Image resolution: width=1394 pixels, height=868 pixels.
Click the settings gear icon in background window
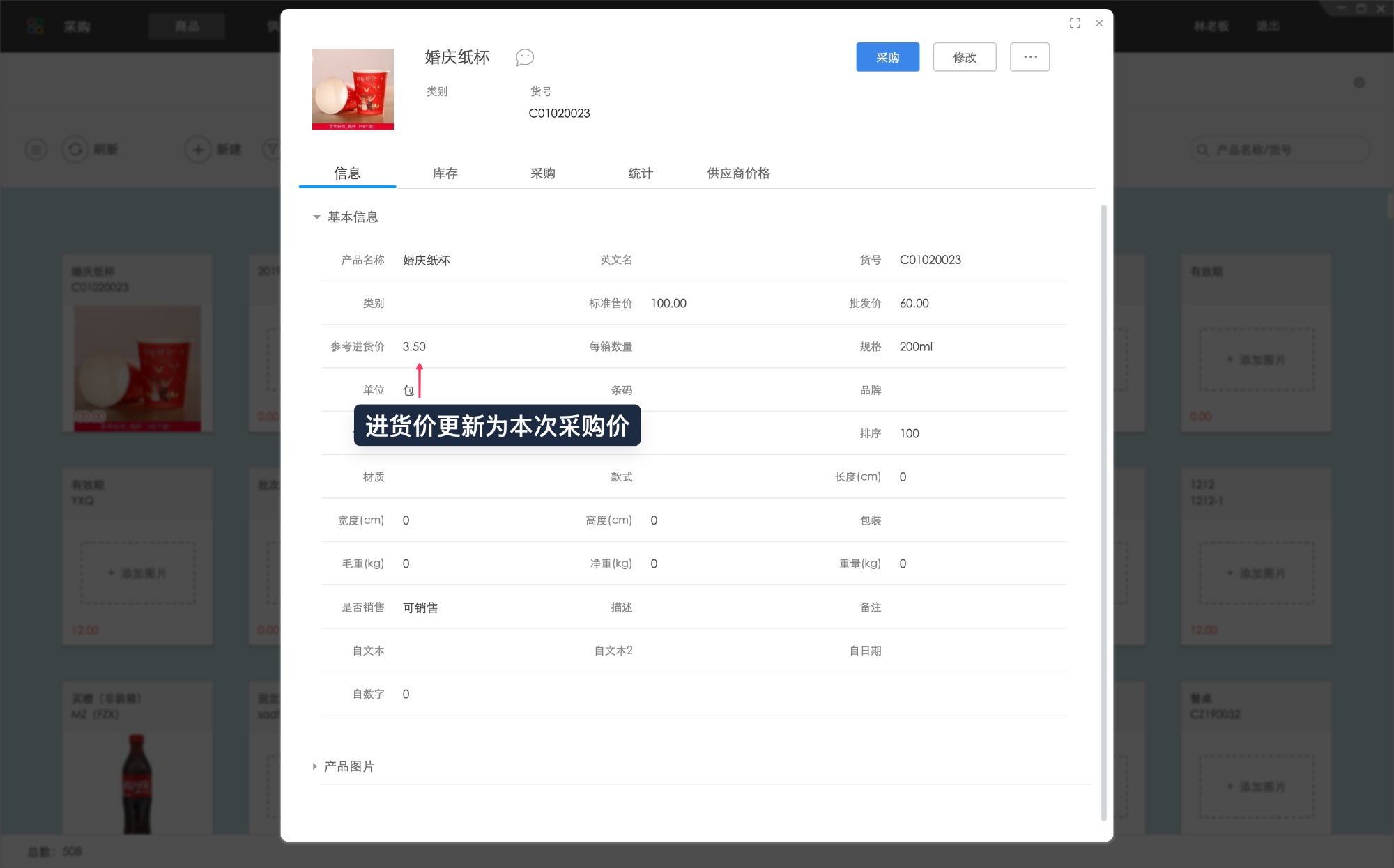coord(1359,83)
